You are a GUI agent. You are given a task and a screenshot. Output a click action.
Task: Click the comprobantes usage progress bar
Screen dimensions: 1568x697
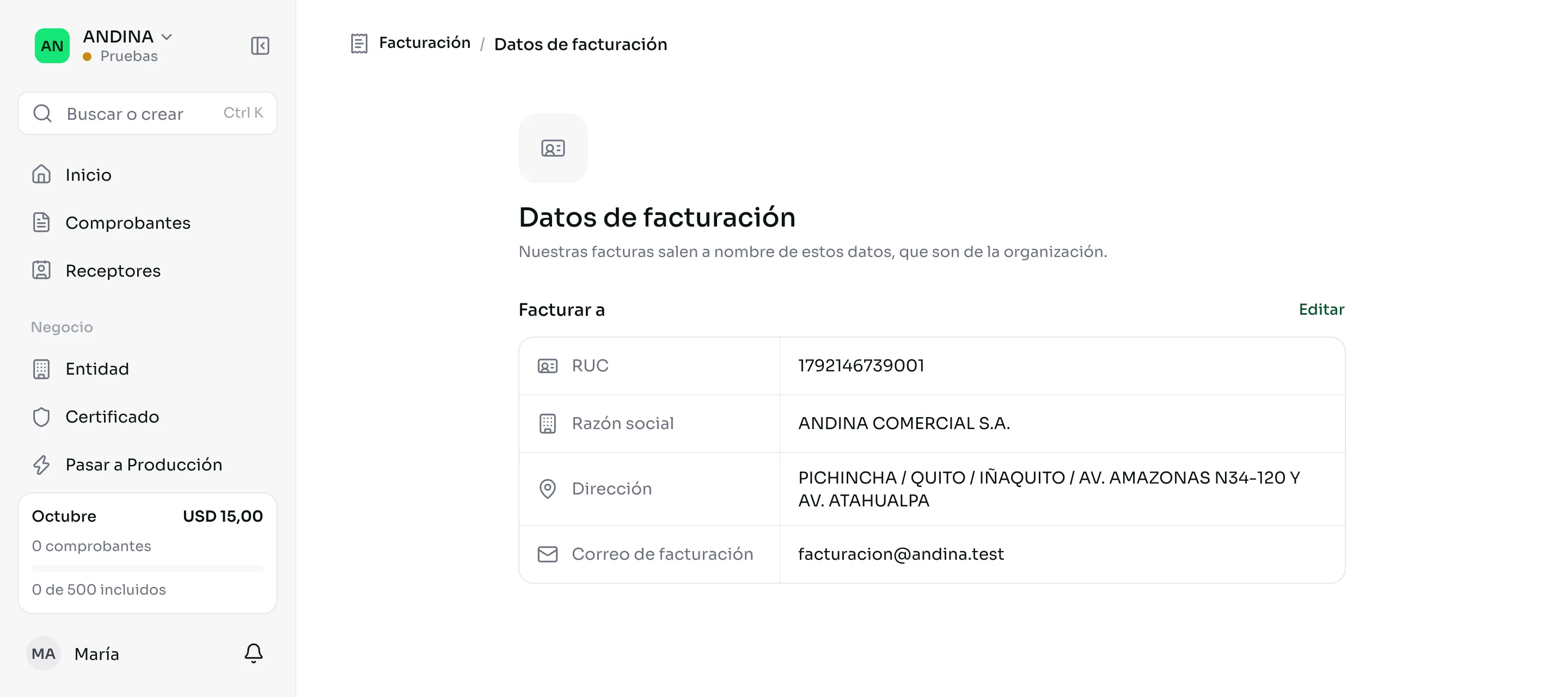click(148, 568)
